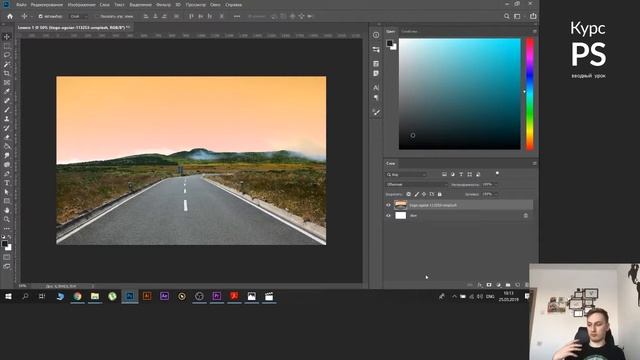Select the Type tool
The image size is (640, 360).
click(7, 183)
